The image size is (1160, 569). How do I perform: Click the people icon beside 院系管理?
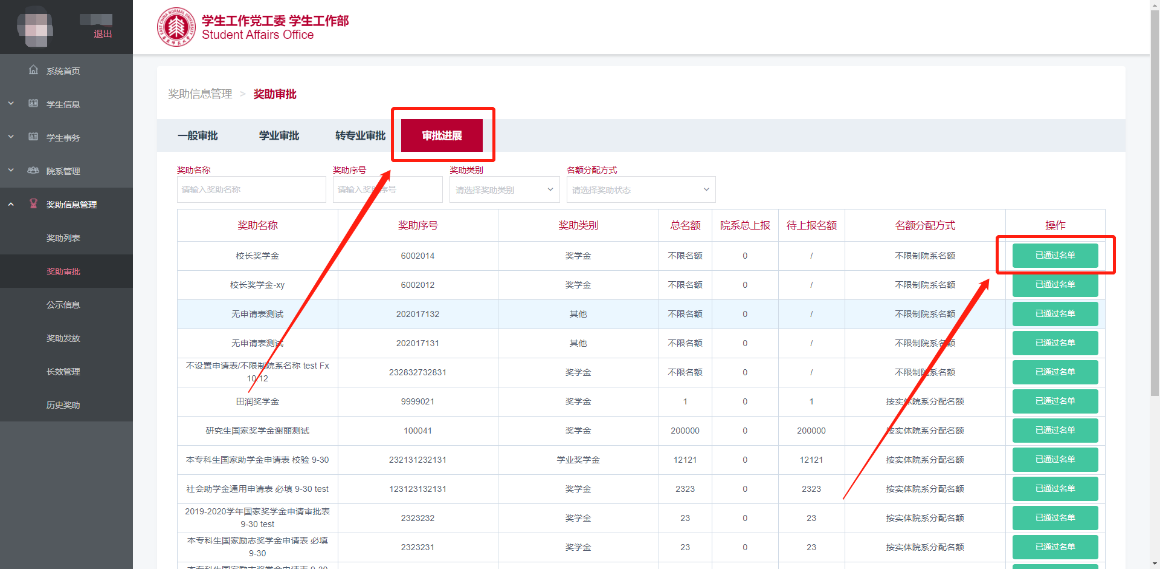tap(34, 171)
